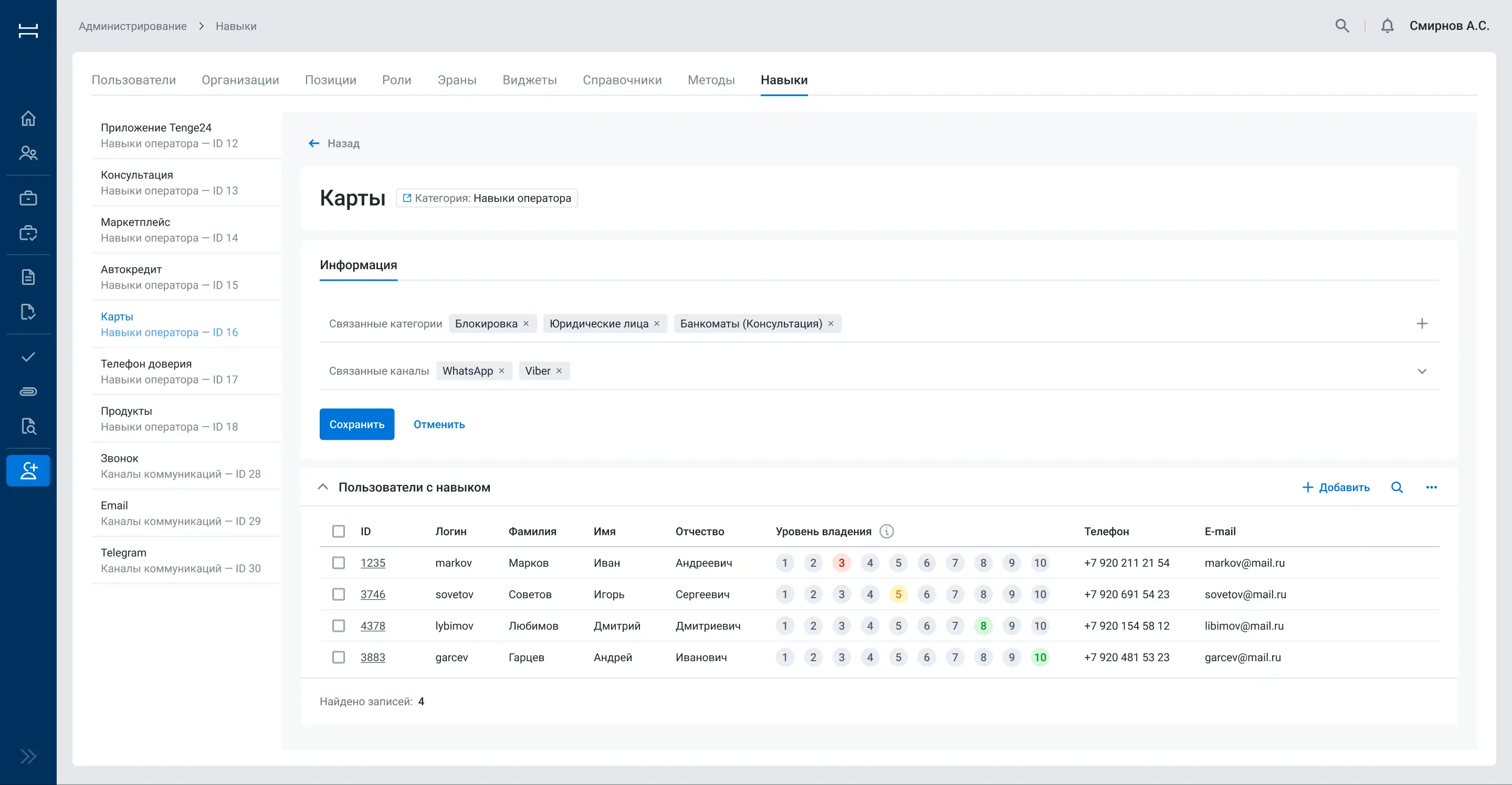Open global search magnifier in header
Viewport: 1512px width, 785px height.
tap(1342, 26)
